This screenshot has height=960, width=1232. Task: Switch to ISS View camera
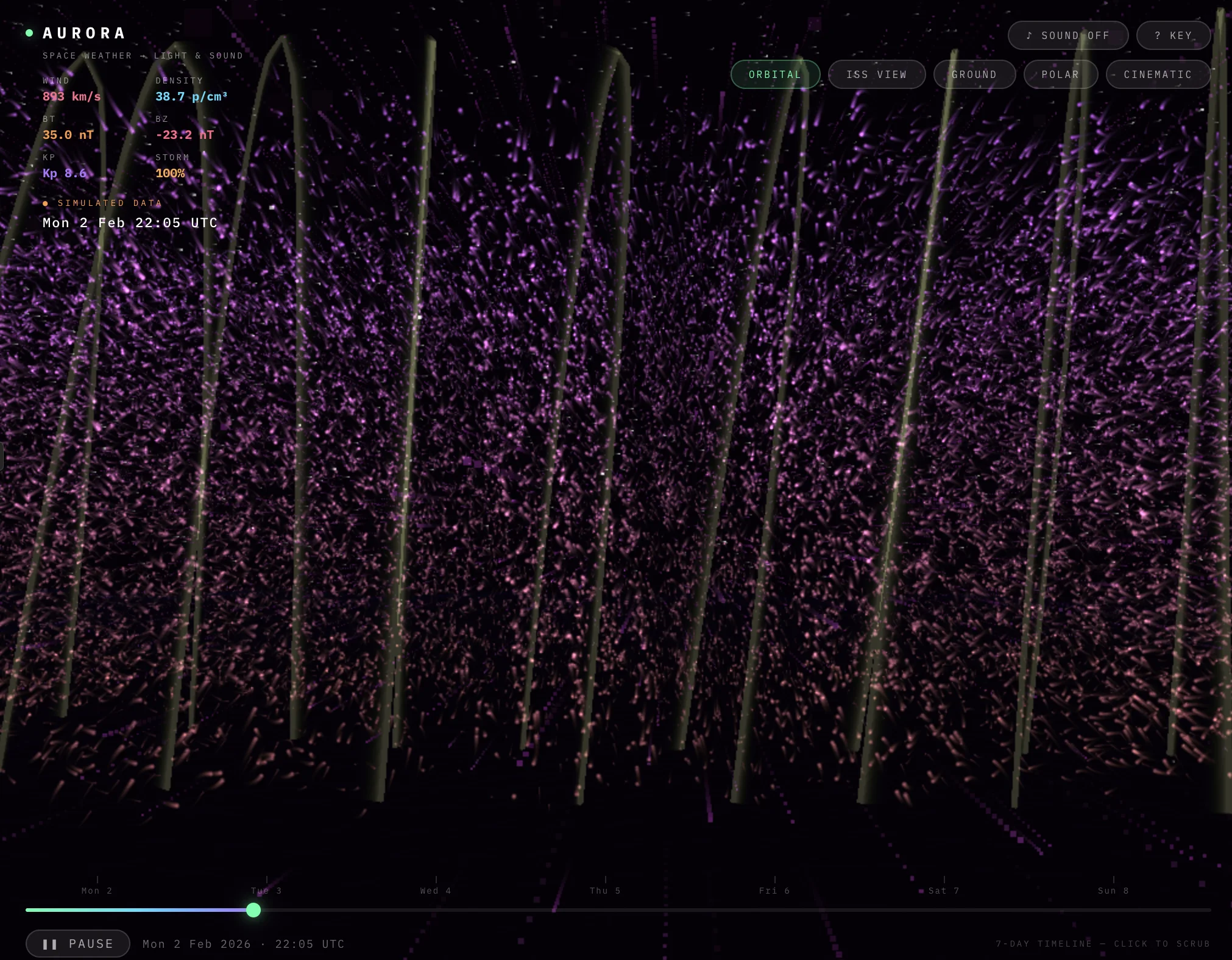point(876,74)
